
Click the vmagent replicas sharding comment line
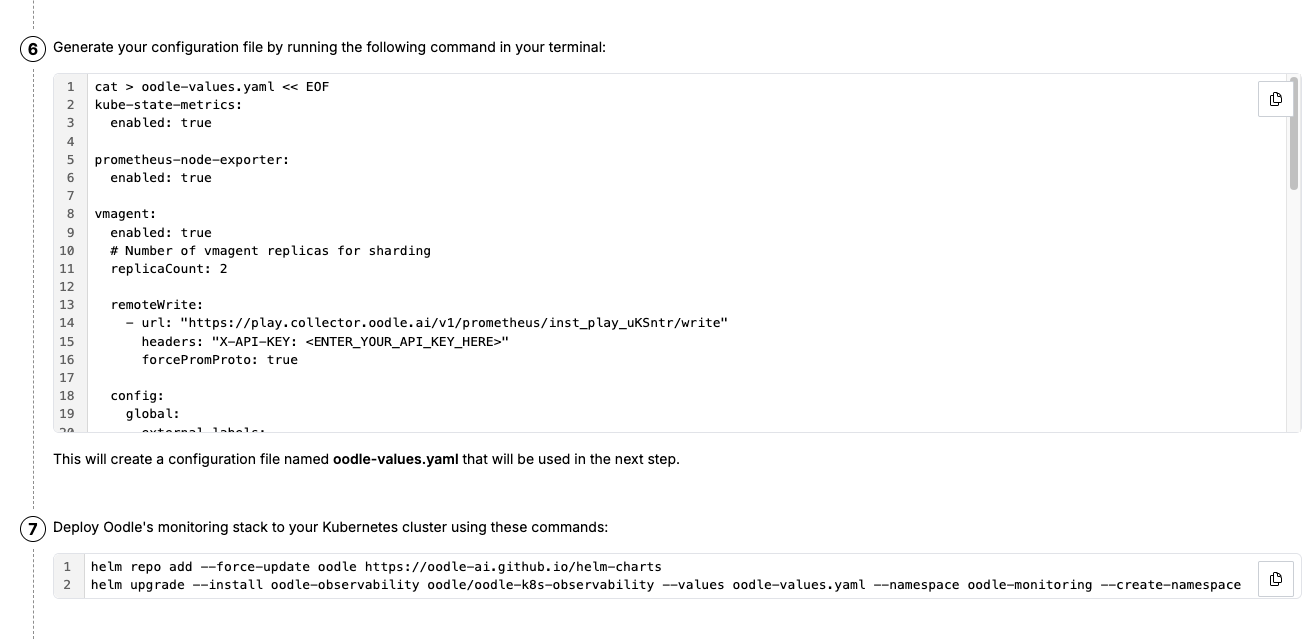pos(270,251)
